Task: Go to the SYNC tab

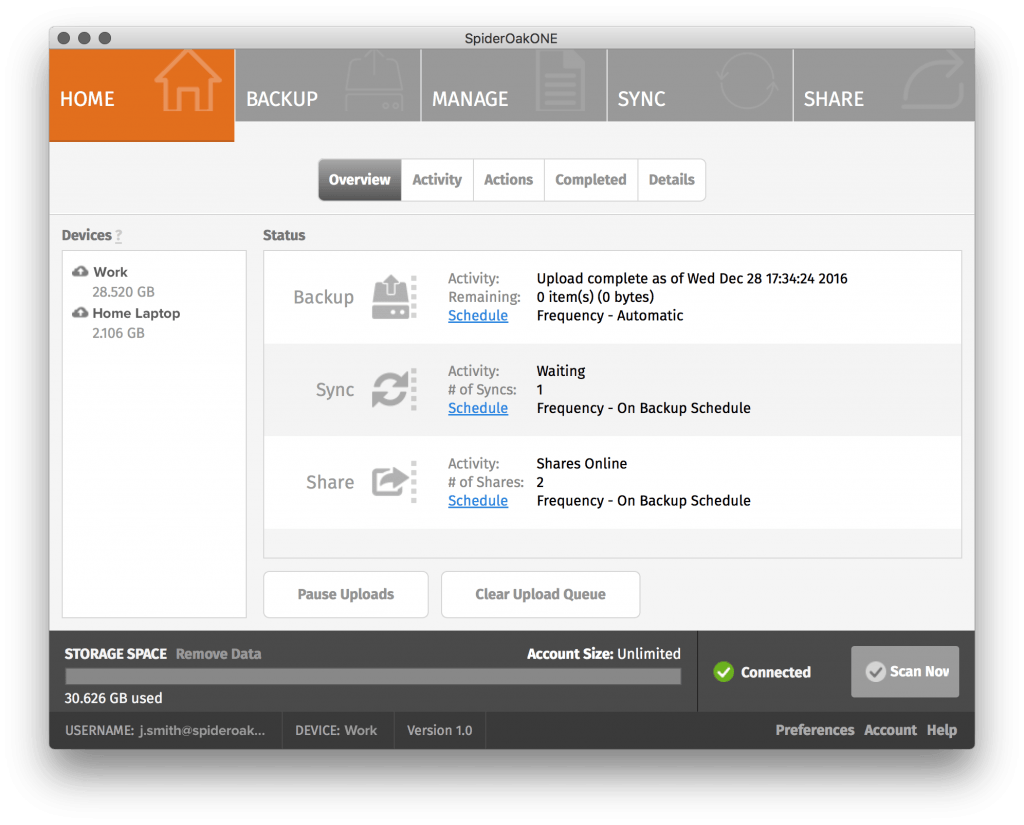Action: 700,86
